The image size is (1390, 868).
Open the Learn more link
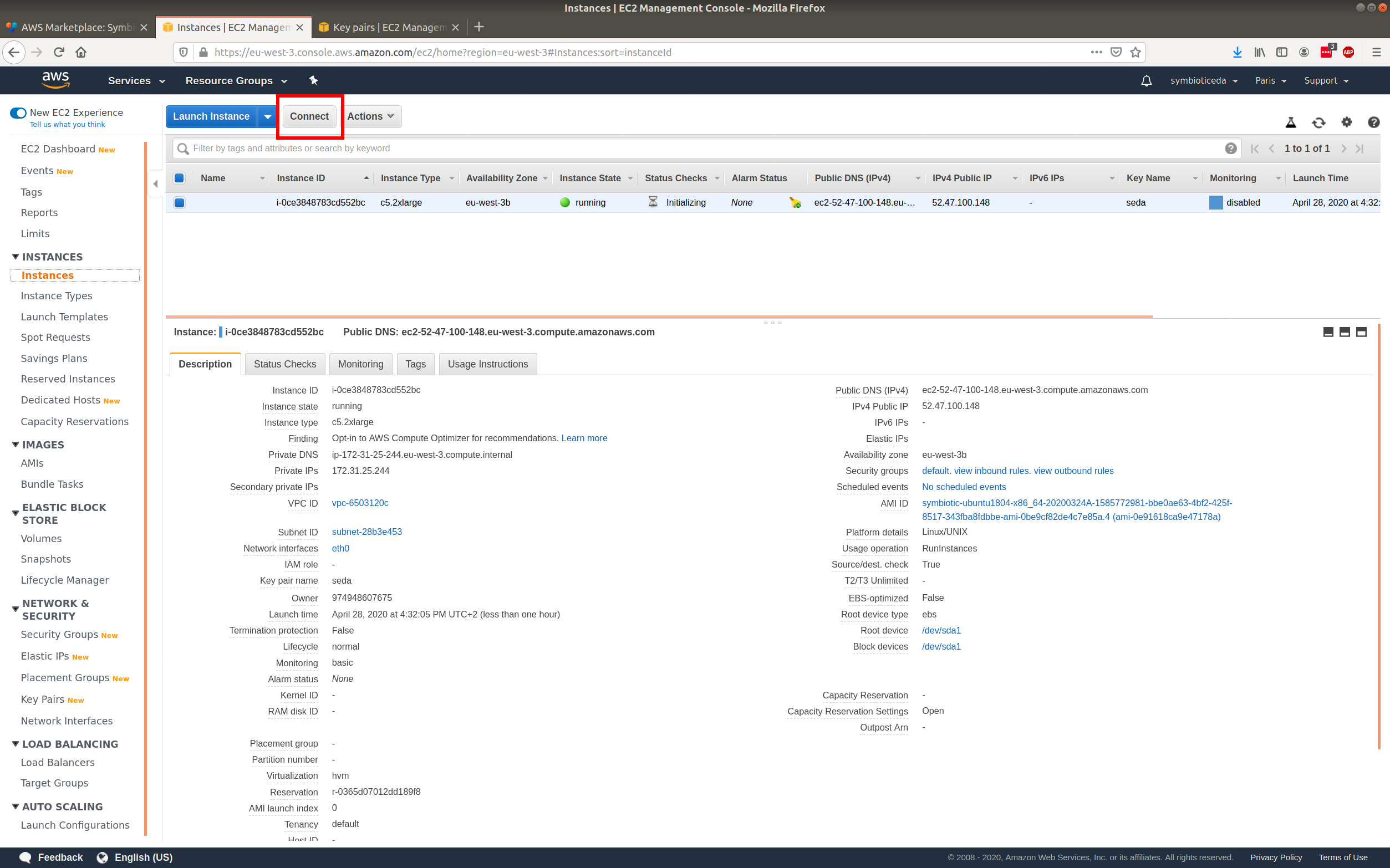[x=584, y=438]
